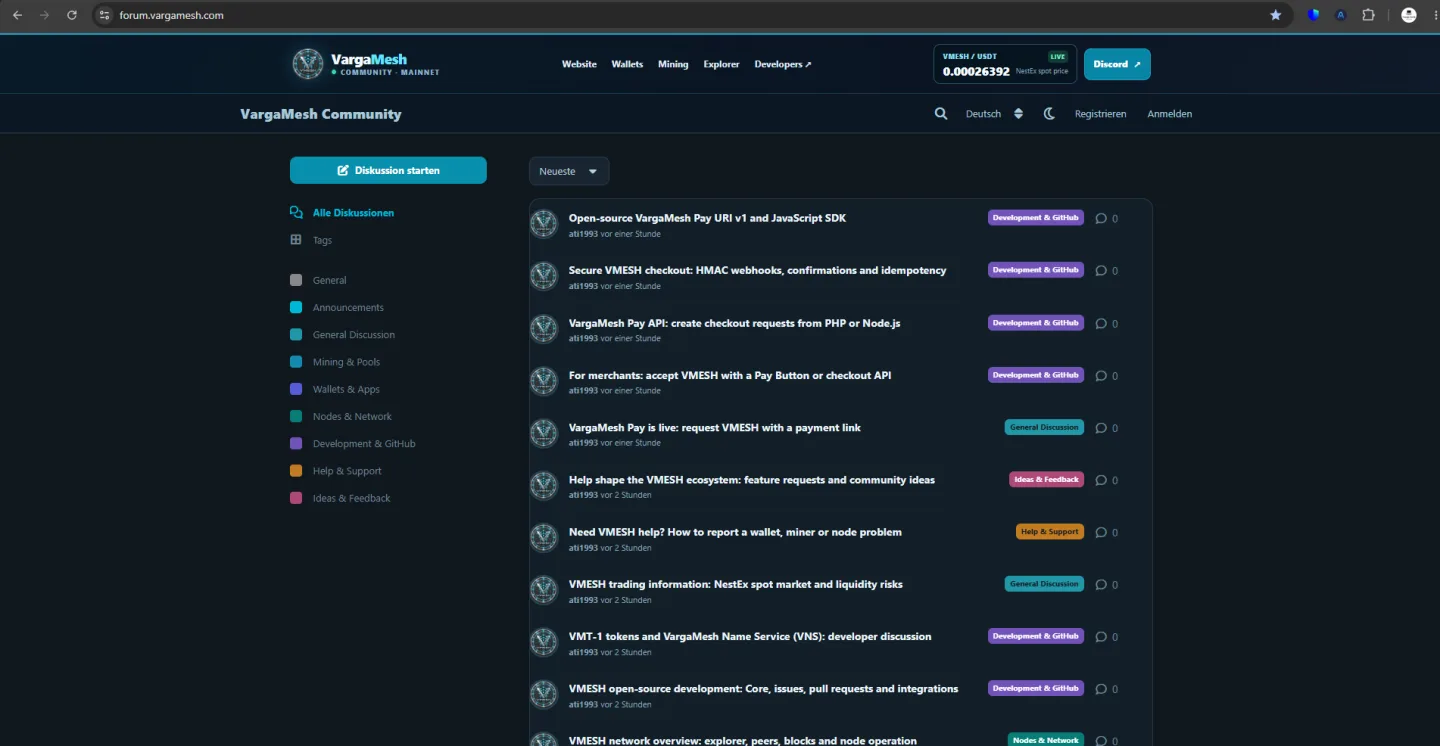Open the Wallets nav item
This screenshot has width=1440, height=746.
[627, 64]
